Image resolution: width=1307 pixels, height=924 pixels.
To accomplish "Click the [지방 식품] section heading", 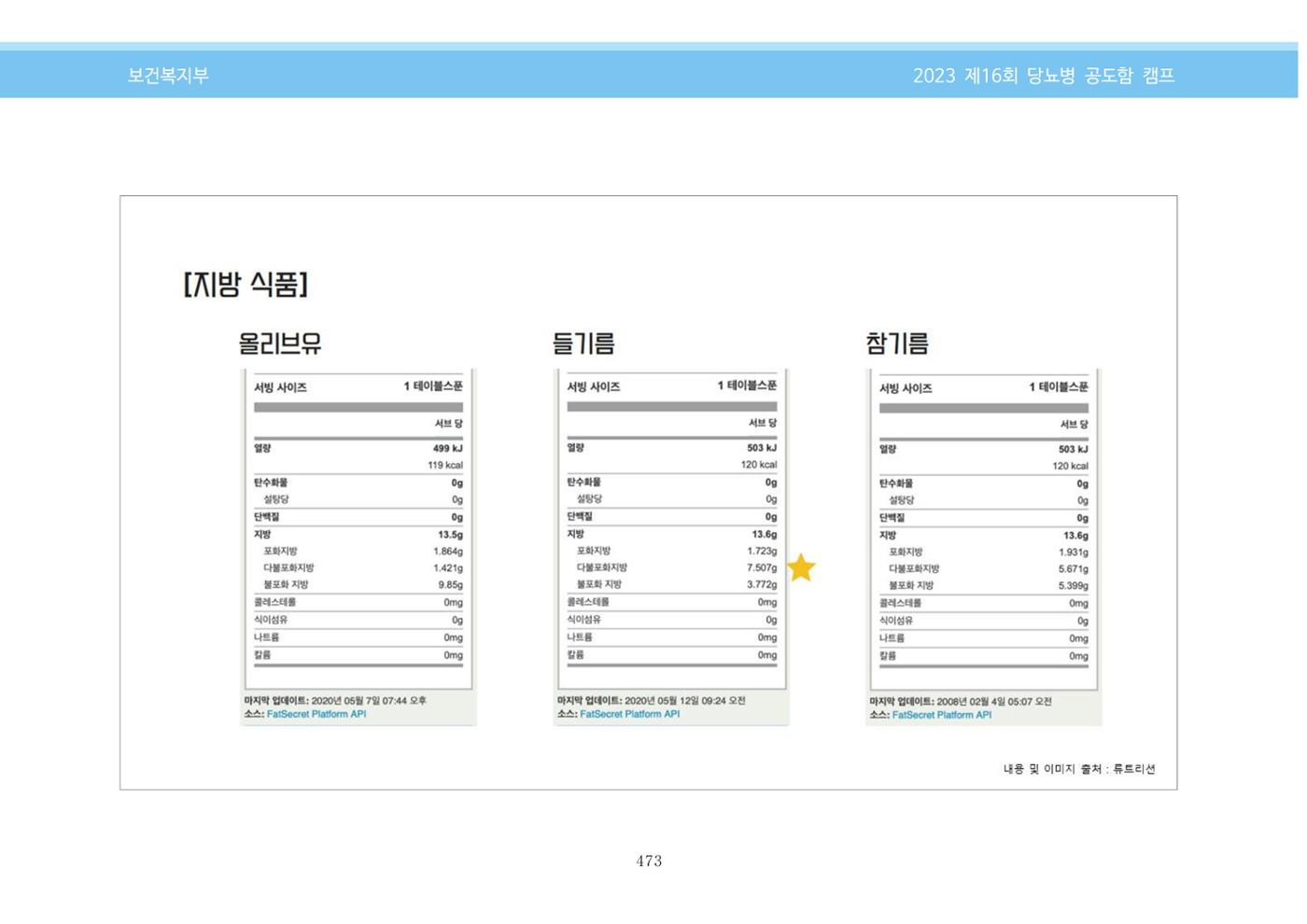I will pyautogui.click(x=246, y=284).
